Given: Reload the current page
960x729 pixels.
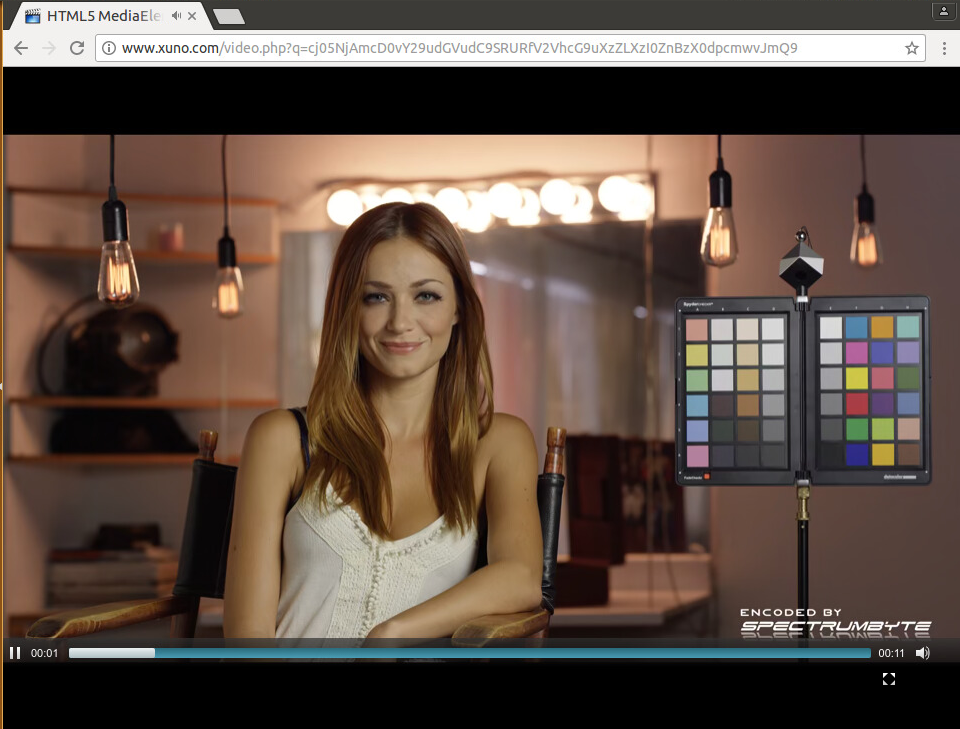Looking at the screenshot, I should click(x=77, y=48).
